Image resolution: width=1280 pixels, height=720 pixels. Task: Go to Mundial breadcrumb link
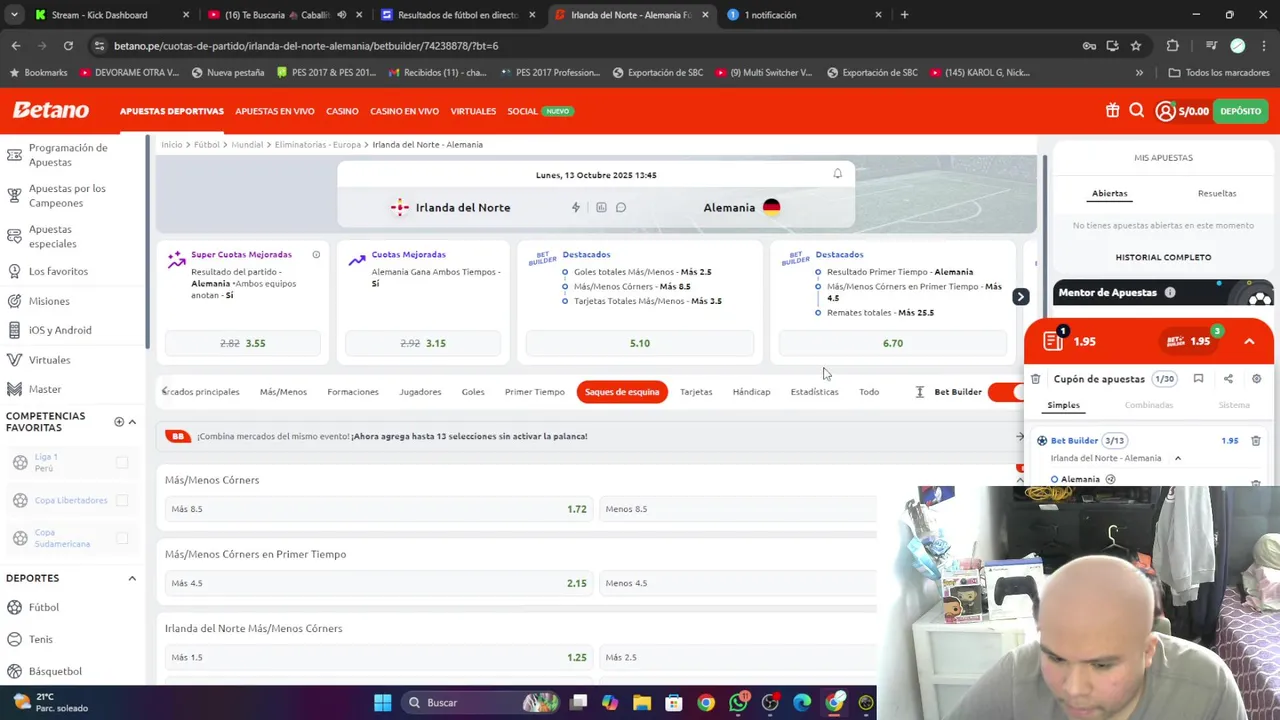coord(246,145)
